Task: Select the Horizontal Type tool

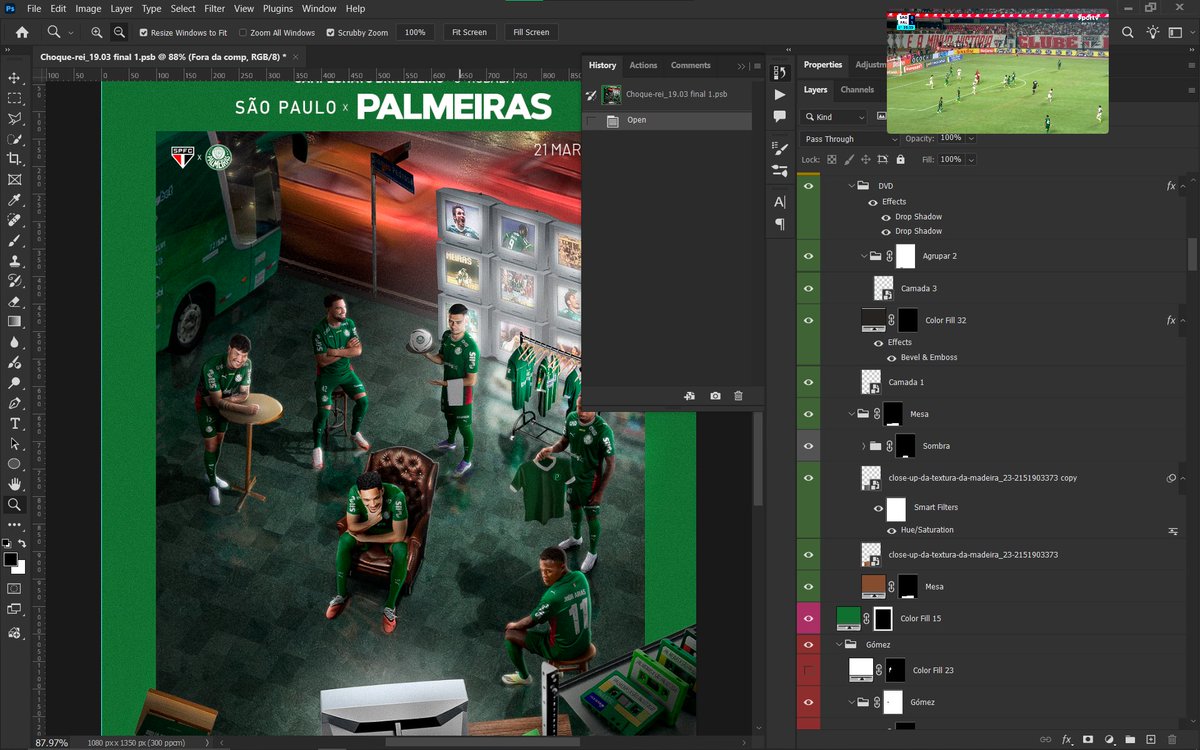Action: (14, 424)
